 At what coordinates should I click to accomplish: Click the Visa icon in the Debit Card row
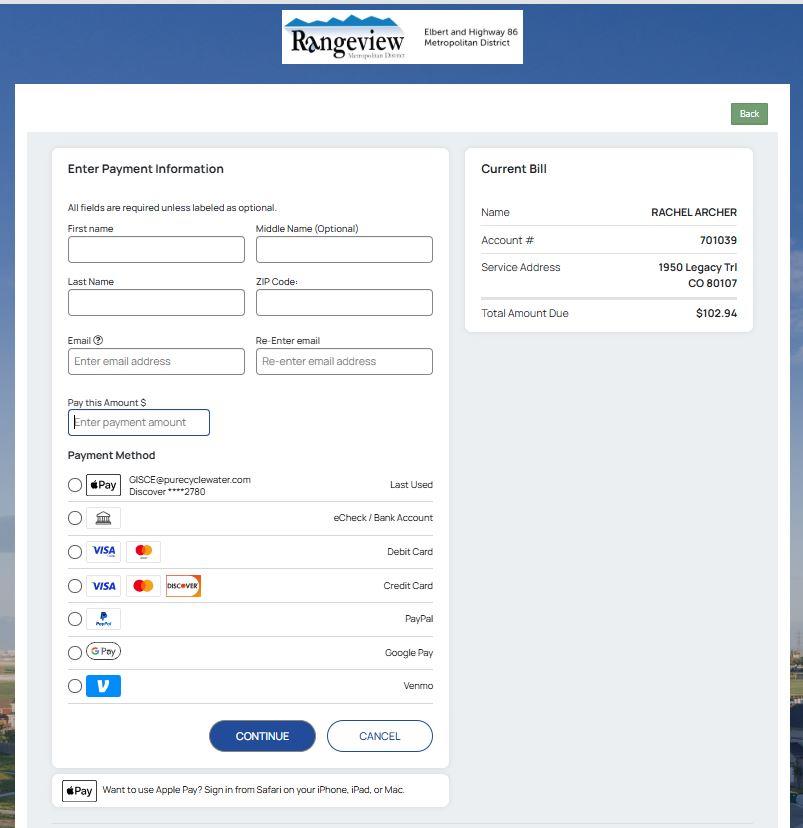click(x=103, y=551)
